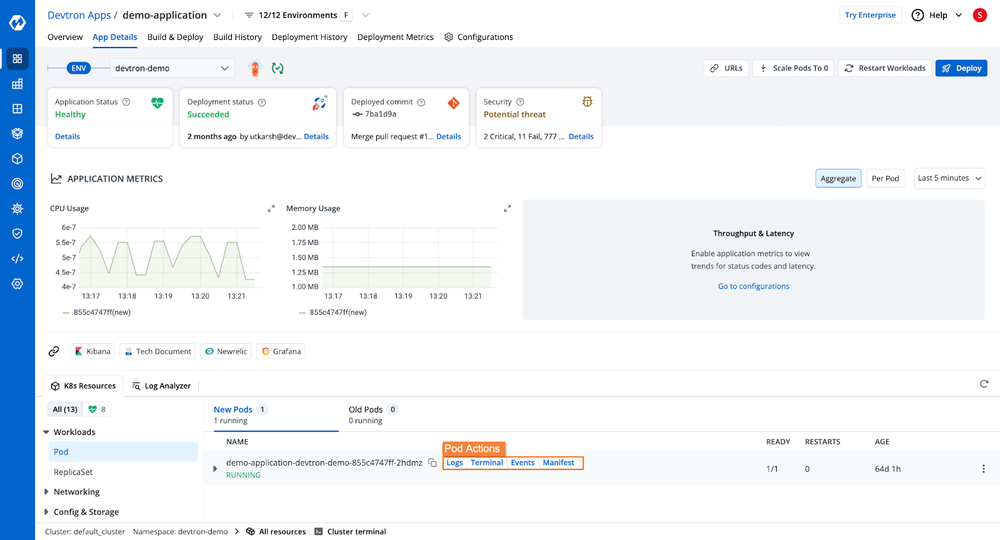Open Go to configurations link

pos(753,286)
